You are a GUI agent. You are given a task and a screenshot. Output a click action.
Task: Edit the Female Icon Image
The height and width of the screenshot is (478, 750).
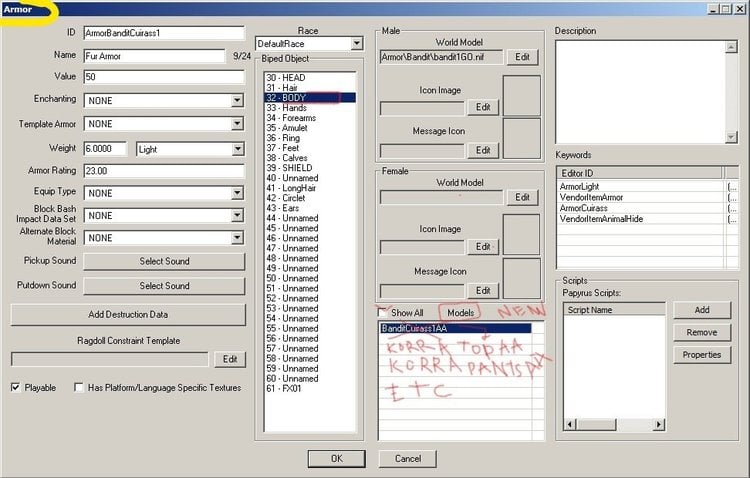pyautogui.click(x=483, y=247)
